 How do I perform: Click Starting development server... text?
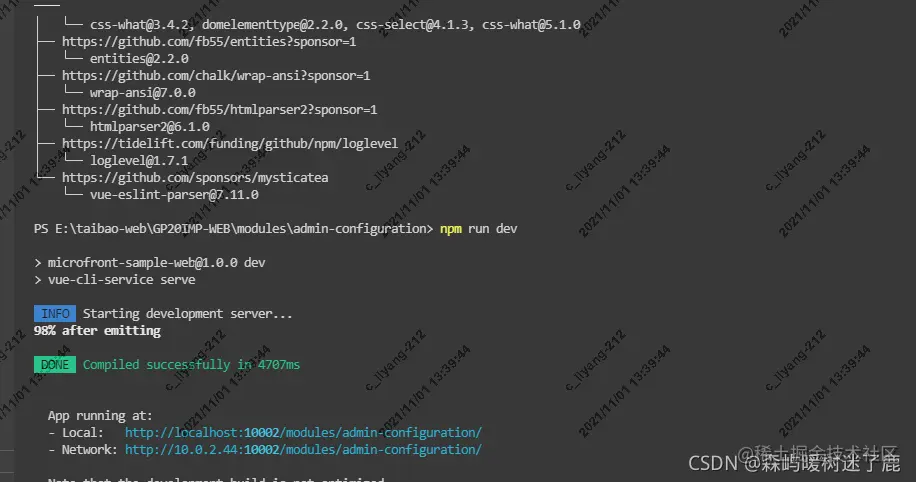[188, 313]
